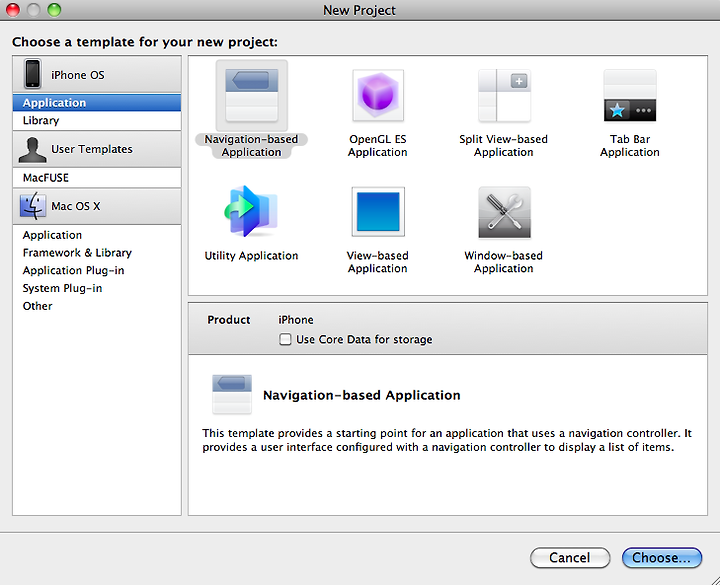Click the Mac OS X section header label
Viewport: 720px width, 585px height.
point(76,206)
